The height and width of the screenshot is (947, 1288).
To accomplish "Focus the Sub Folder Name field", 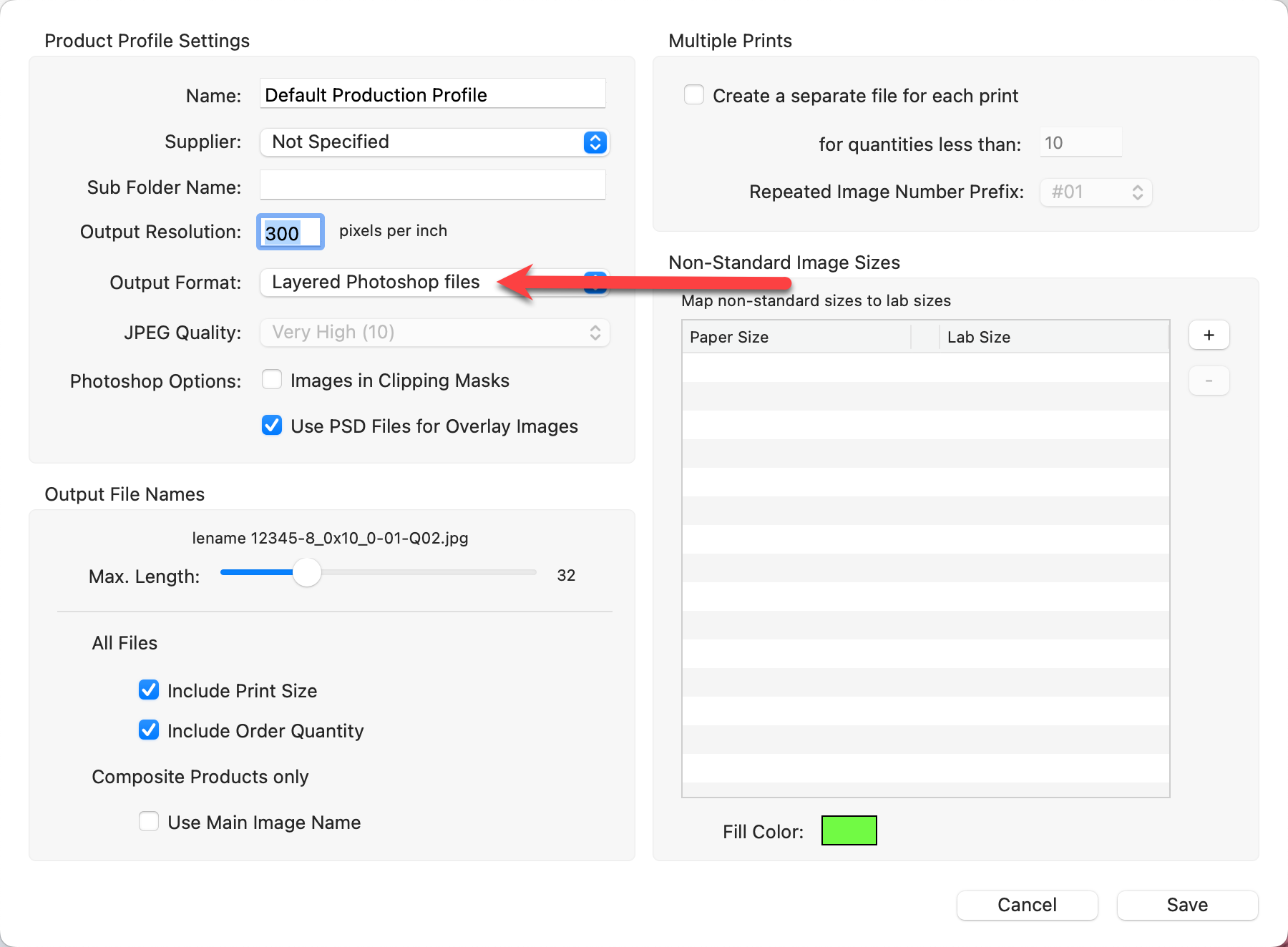I will point(432,186).
